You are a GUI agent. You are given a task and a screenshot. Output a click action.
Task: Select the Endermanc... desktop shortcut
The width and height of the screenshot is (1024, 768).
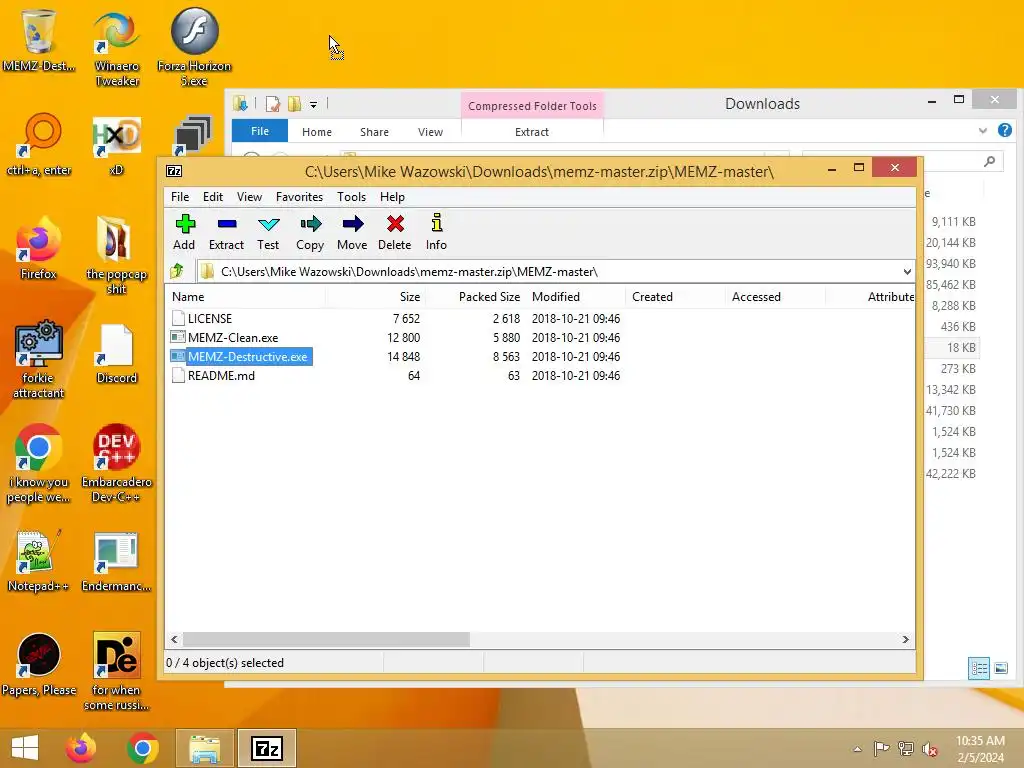[116, 562]
